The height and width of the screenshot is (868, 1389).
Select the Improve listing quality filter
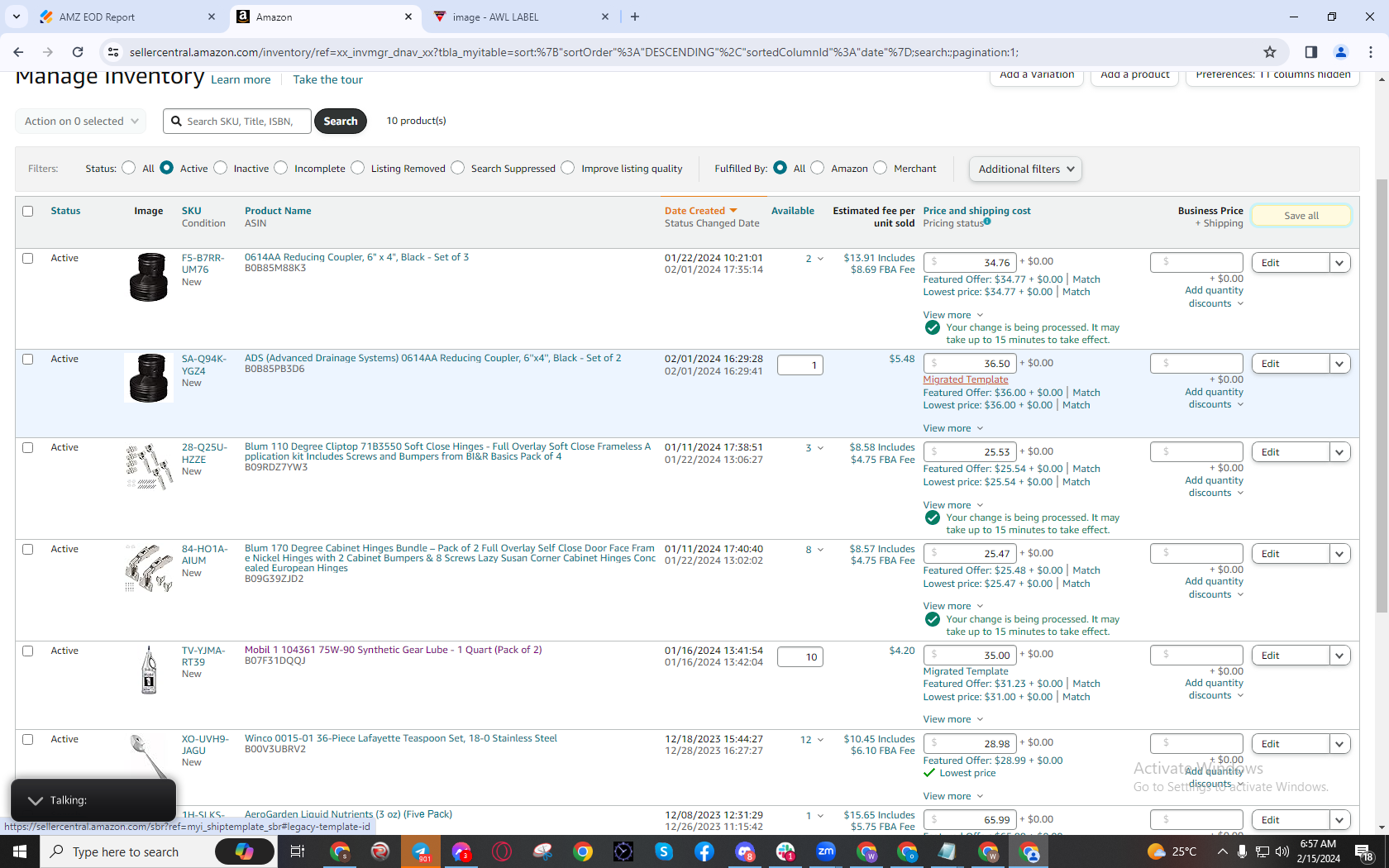[568, 168]
